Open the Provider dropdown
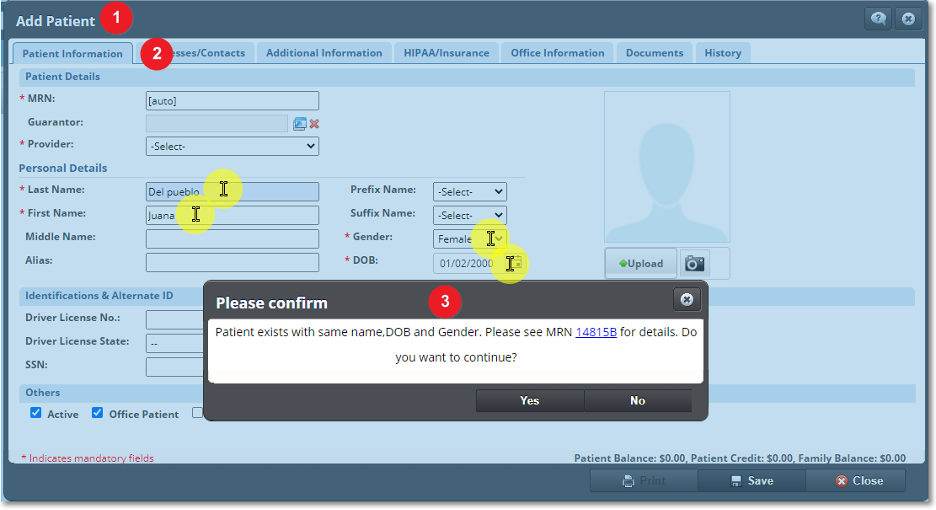The image size is (936, 510). point(232,146)
